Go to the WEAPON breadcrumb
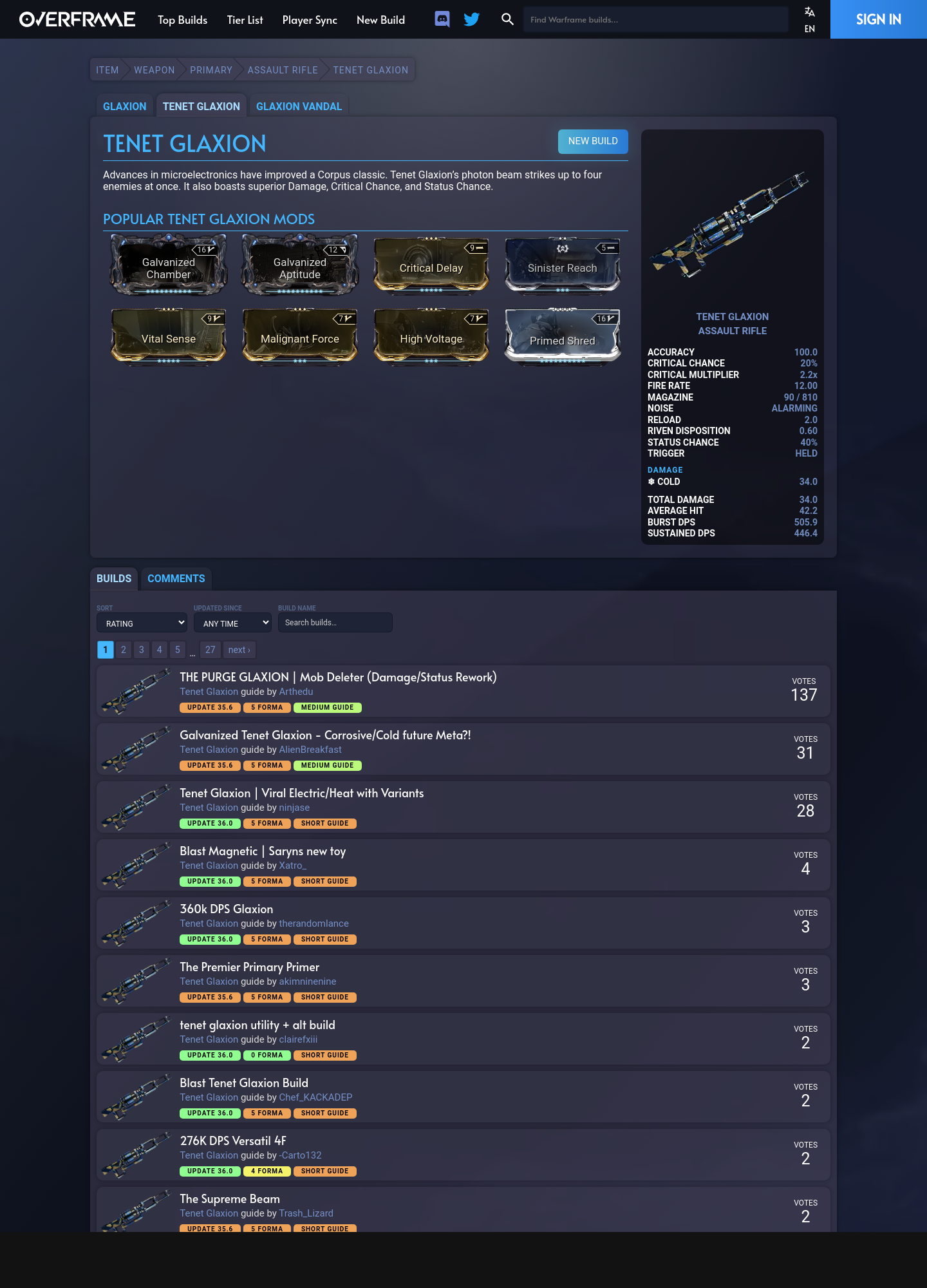Viewport: 927px width, 1288px height. (x=154, y=70)
